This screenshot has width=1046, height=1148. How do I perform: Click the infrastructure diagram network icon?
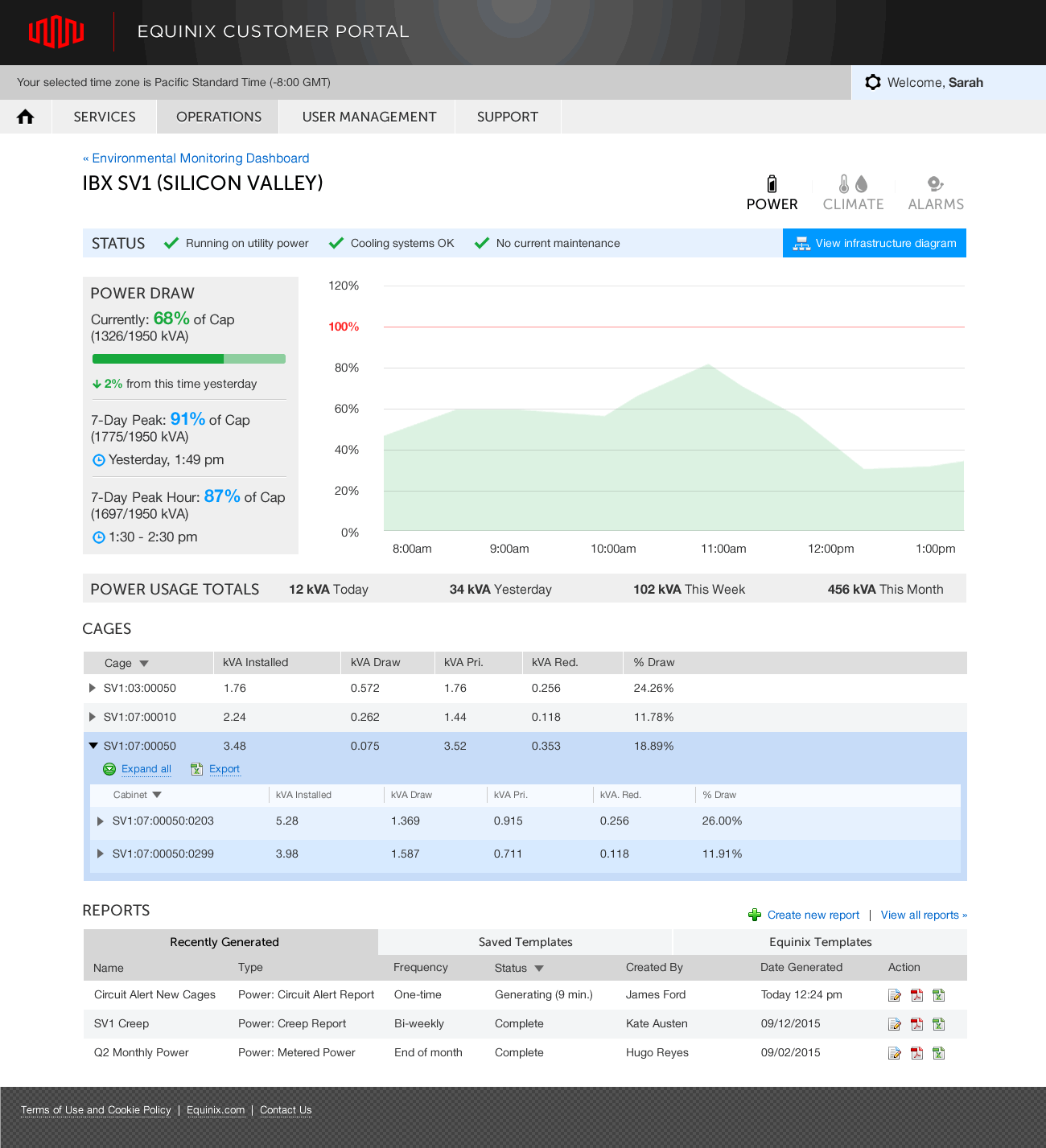pyautogui.click(x=801, y=243)
